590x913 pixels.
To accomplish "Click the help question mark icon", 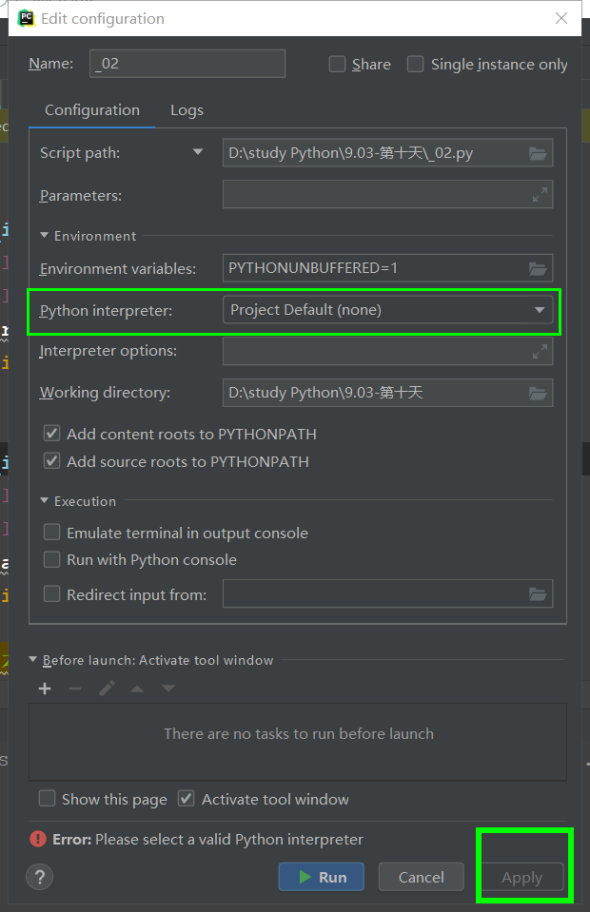I will click(x=39, y=877).
